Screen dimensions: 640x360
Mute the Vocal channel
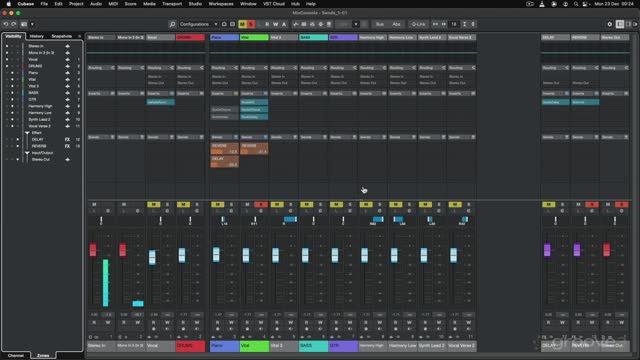pos(153,204)
